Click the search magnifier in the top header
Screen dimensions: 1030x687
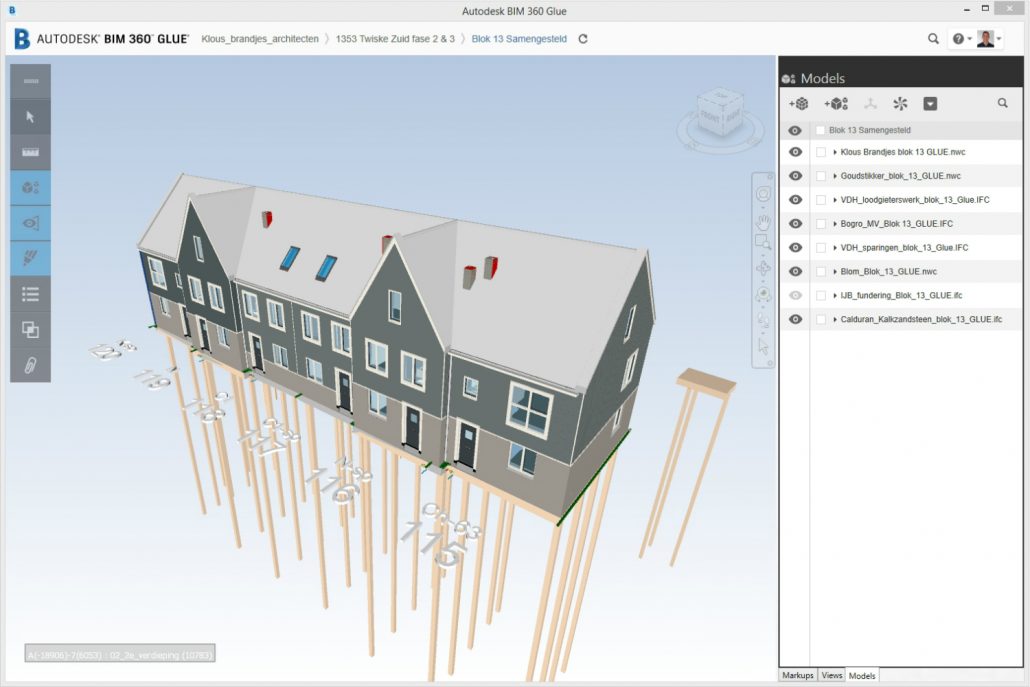click(x=933, y=39)
